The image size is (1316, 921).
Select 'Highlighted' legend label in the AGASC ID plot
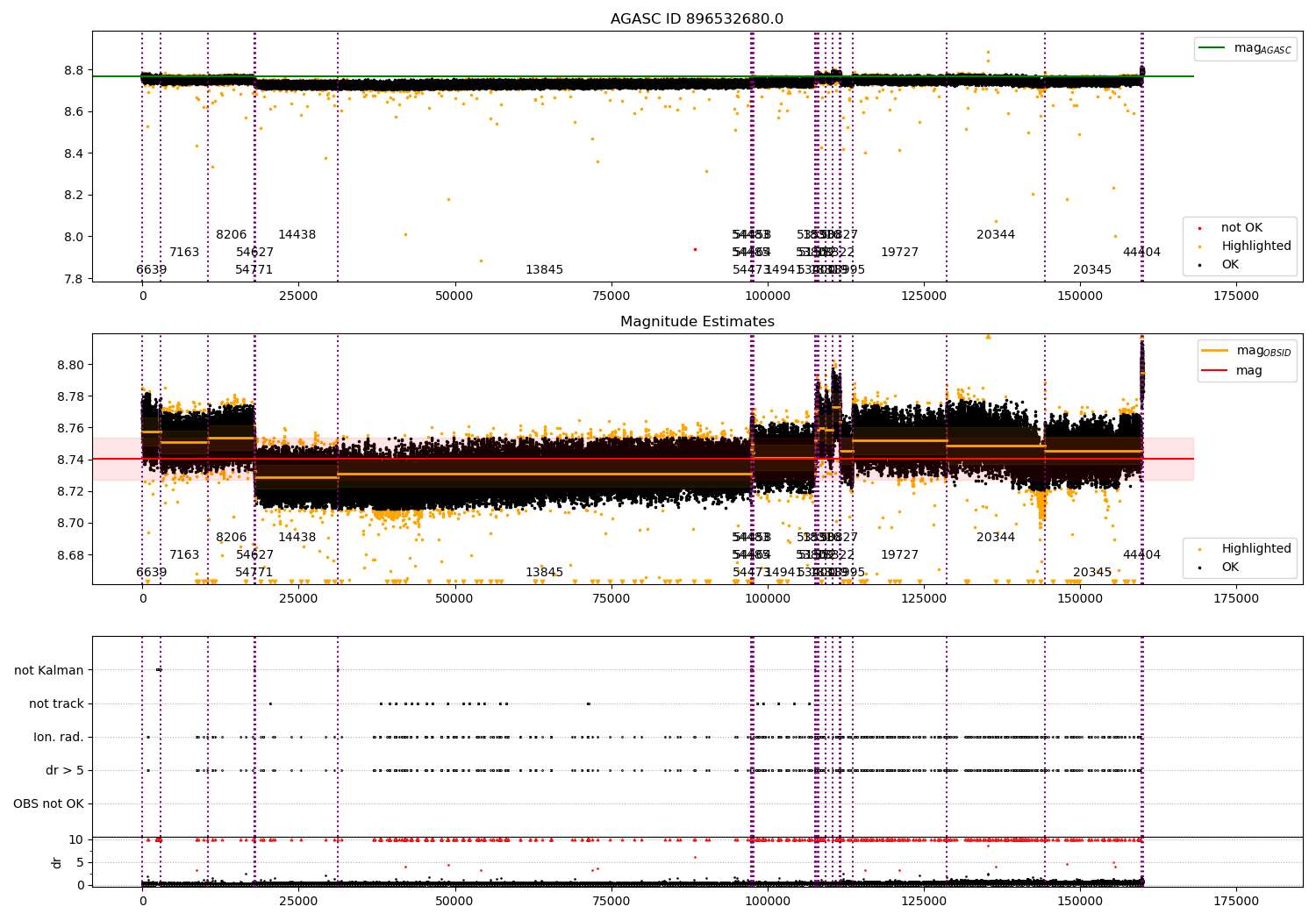(x=1256, y=246)
